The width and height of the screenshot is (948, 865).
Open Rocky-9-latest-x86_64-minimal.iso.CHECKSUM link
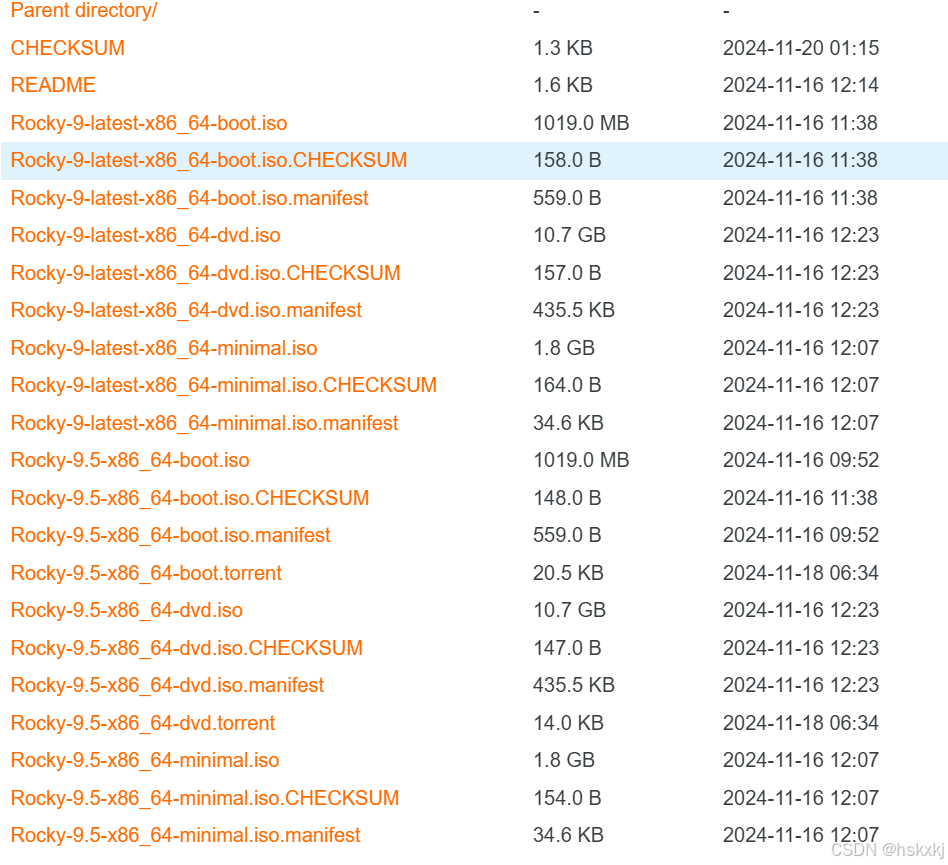tap(223, 385)
